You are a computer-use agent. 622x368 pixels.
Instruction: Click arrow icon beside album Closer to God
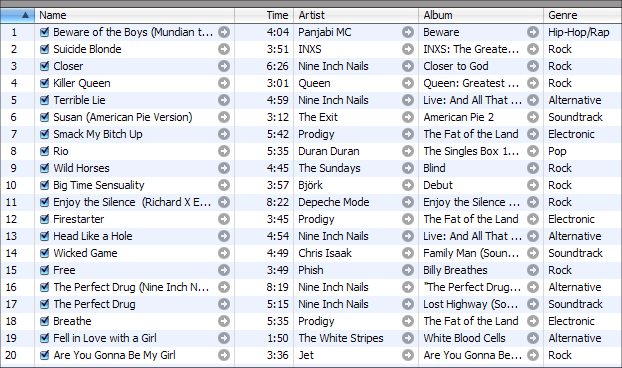(533, 66)
